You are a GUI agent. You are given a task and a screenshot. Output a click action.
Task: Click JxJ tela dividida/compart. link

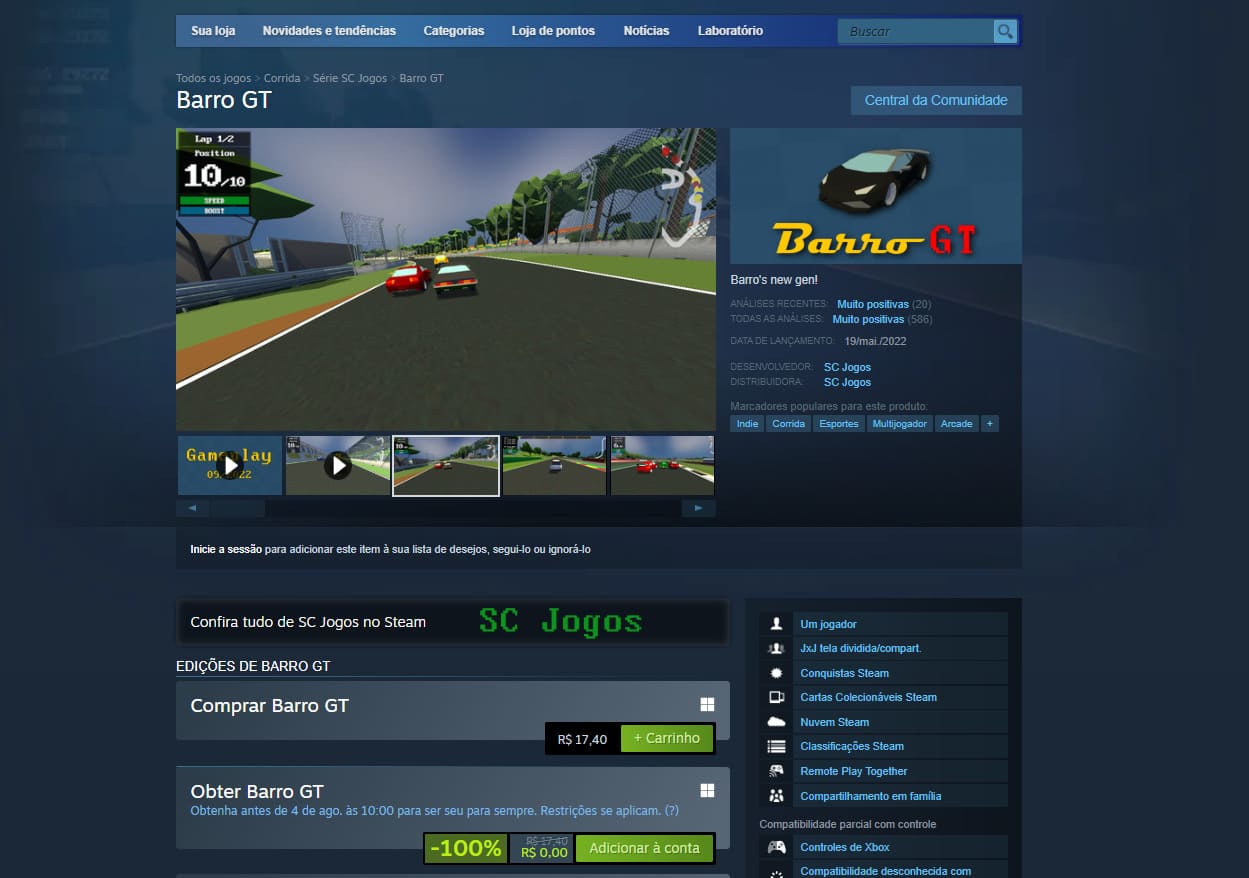point(861,648)
